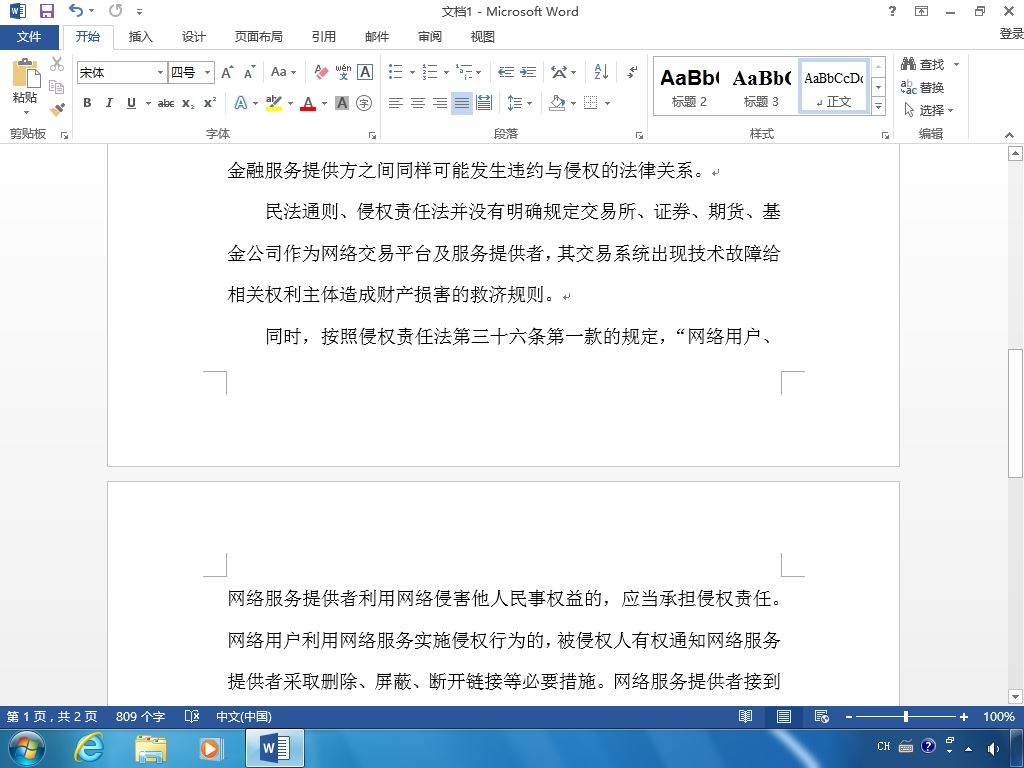
Task: Open the phonetic guide (wén) tool
Action: (x=343, y=72)
